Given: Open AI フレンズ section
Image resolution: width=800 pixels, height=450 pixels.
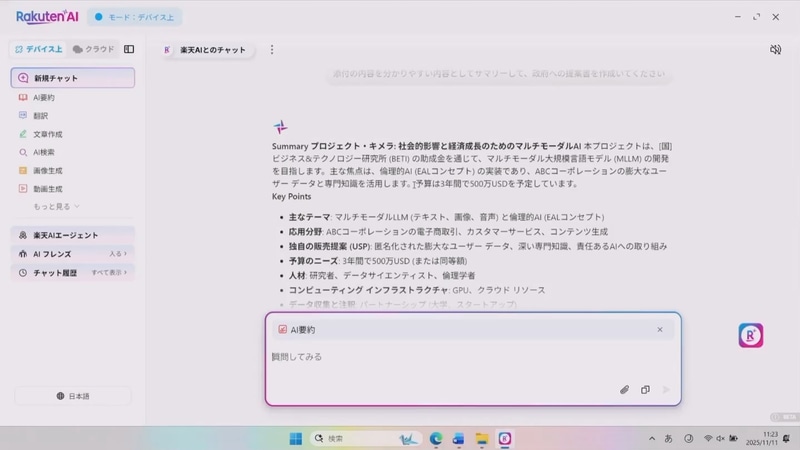Looking at the screenshot, I should point(72,254).
